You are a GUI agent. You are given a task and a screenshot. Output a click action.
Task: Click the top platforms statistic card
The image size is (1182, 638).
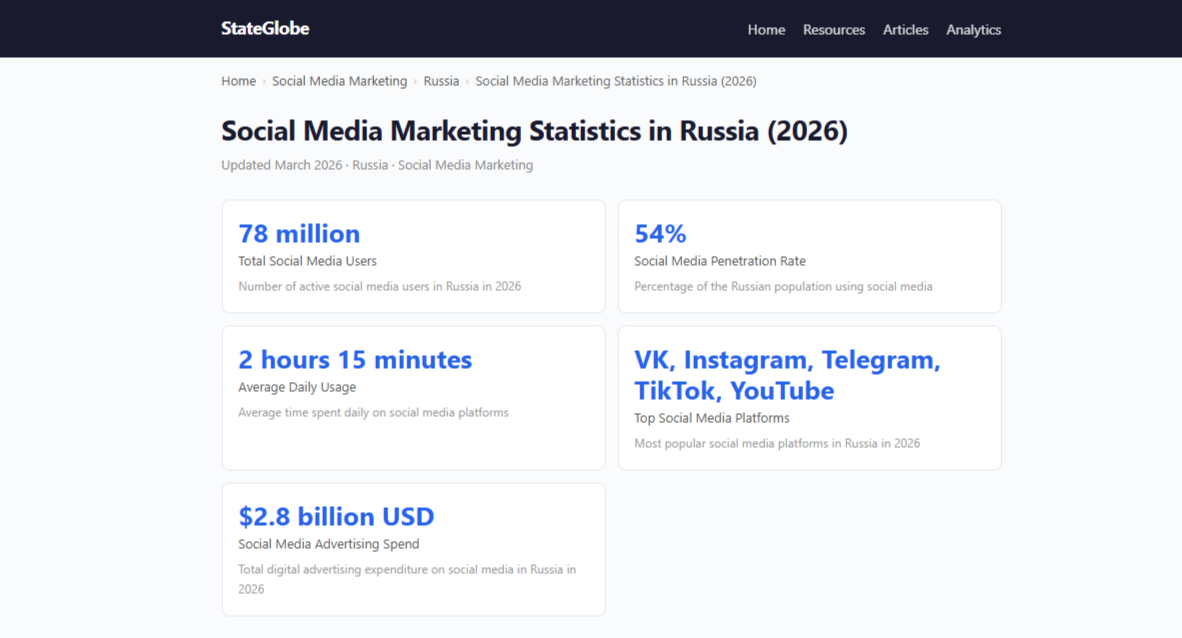coord(810,397)
